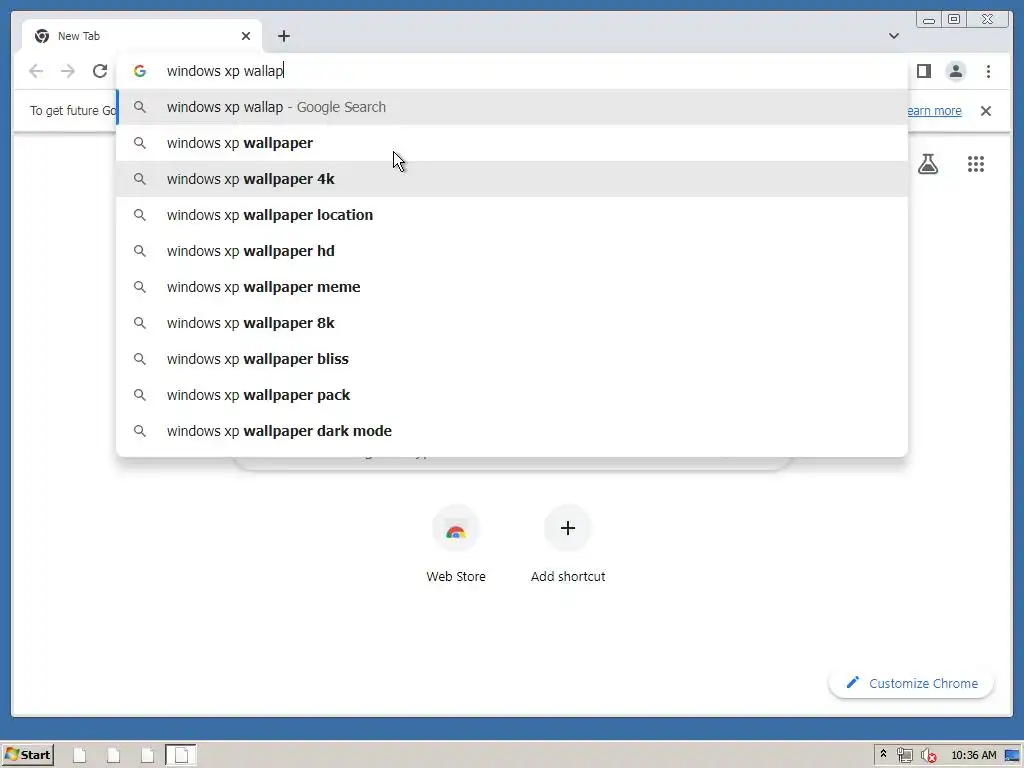1024x768 pixels.
Task: Click the active fourth taskbar window button
Action: [181, 755]
